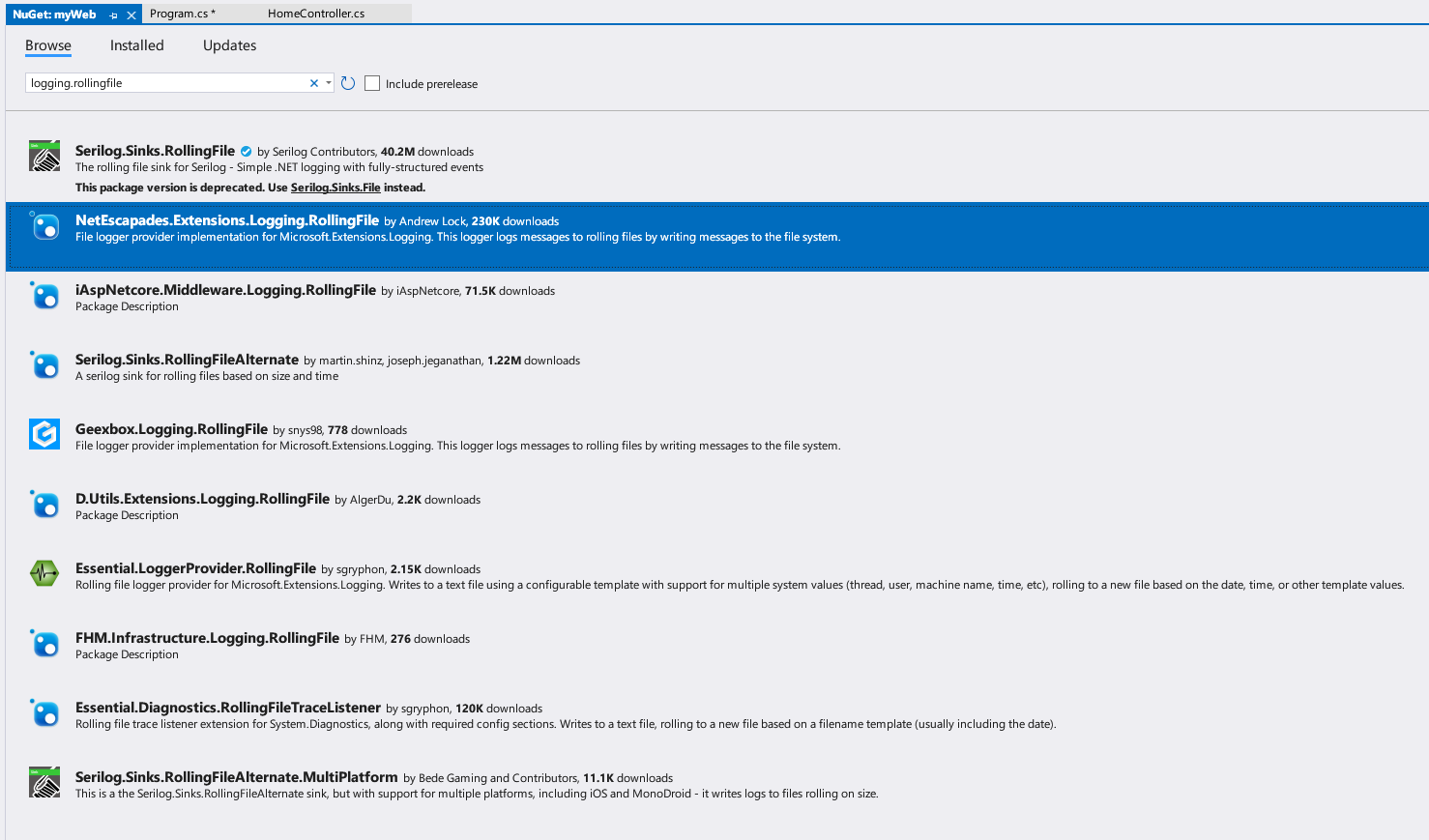This screenshot has width=1429, height=840.
Task: Switch to the Installed tab
Action: (137, 45)
